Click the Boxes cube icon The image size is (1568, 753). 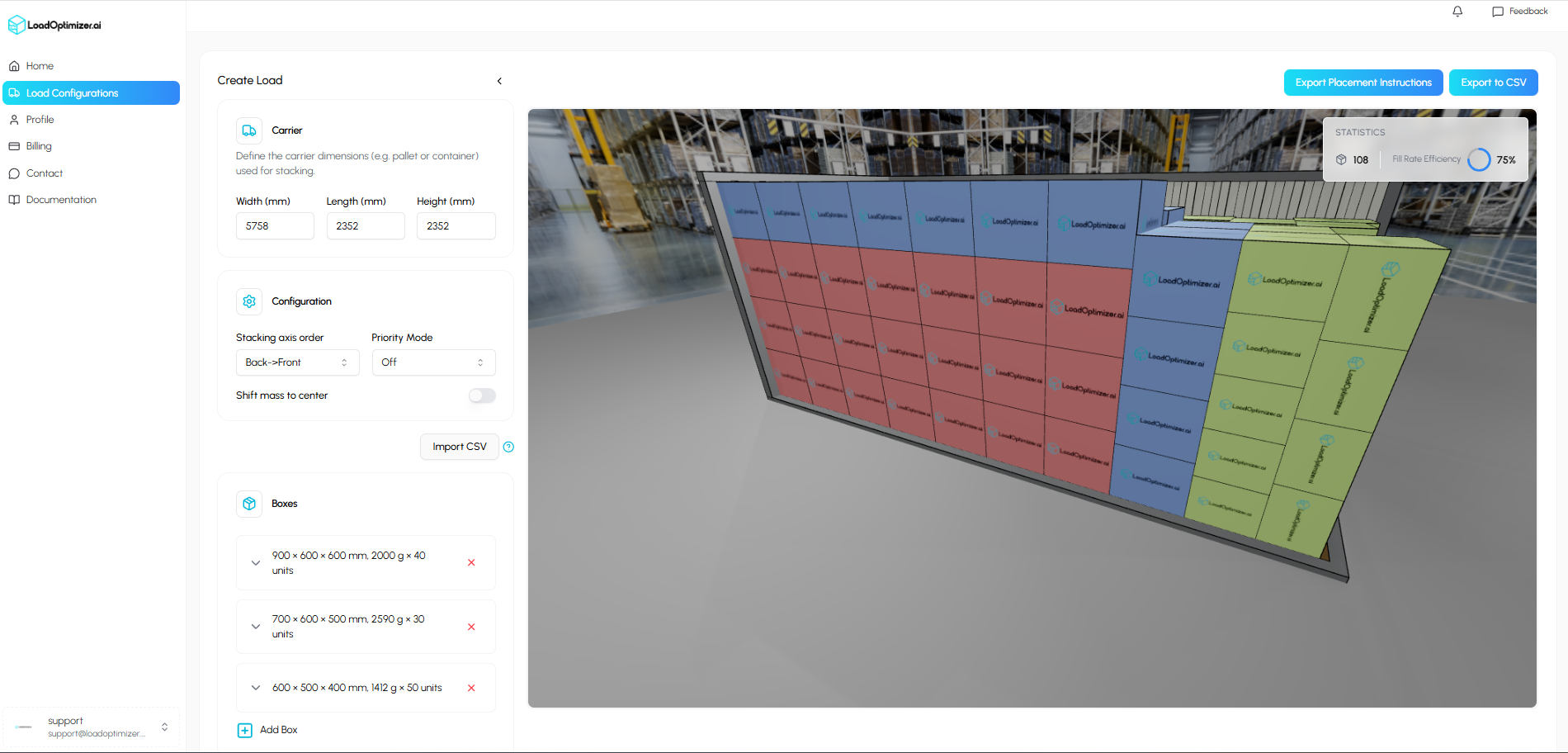coord(248,504)
